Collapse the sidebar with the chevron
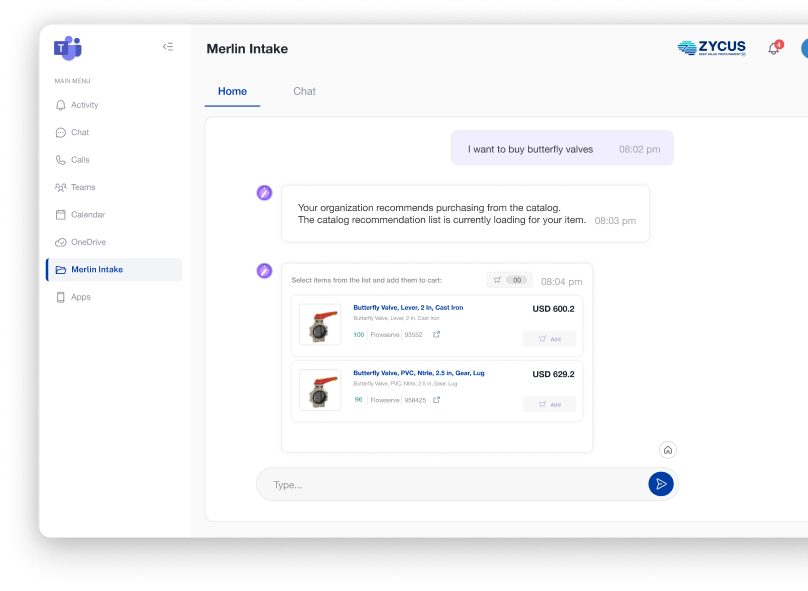Screen dimensions: 808x591 point(168,45)
